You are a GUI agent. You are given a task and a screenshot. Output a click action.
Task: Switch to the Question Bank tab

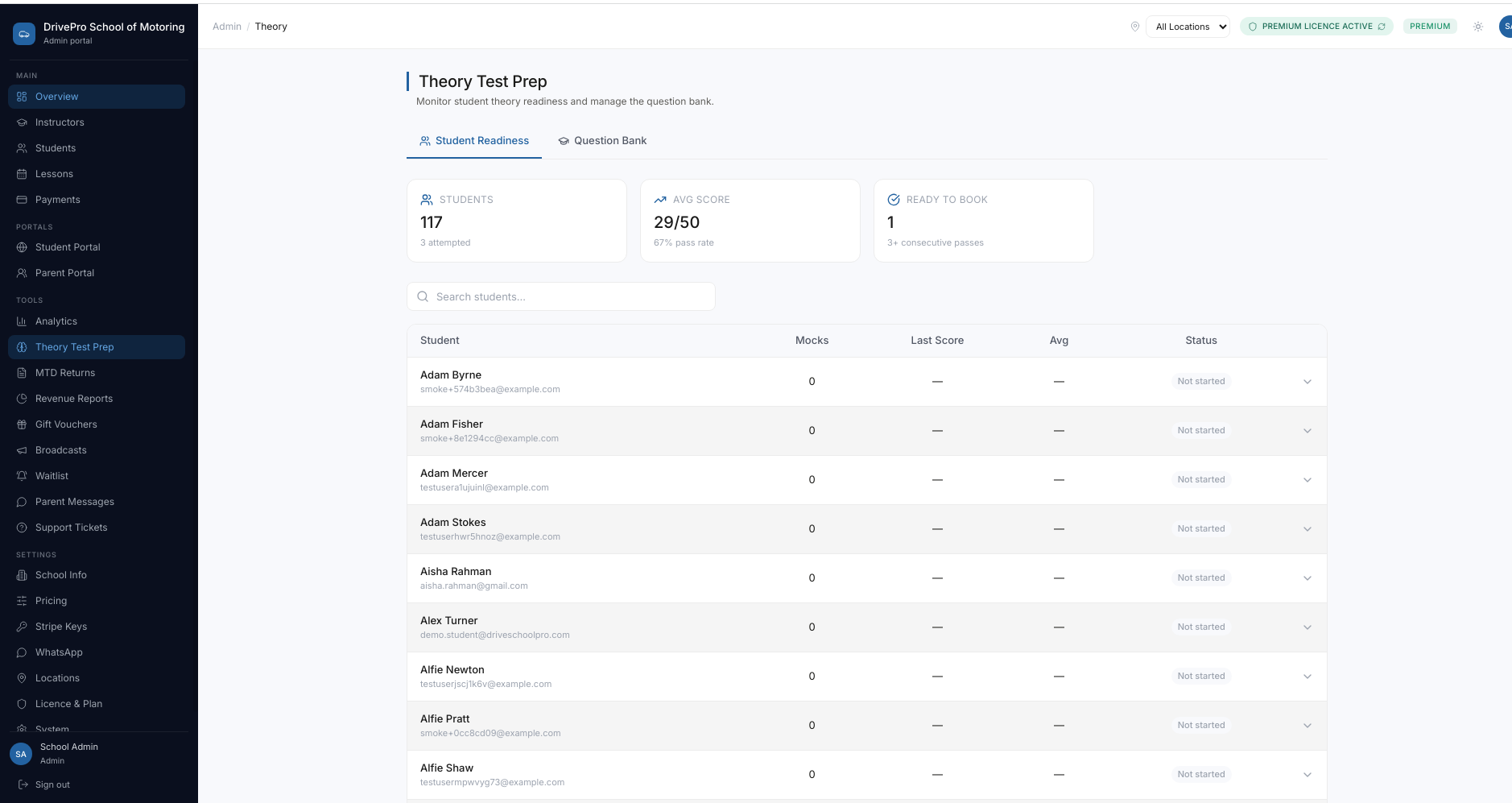click(x=602, y=141)
